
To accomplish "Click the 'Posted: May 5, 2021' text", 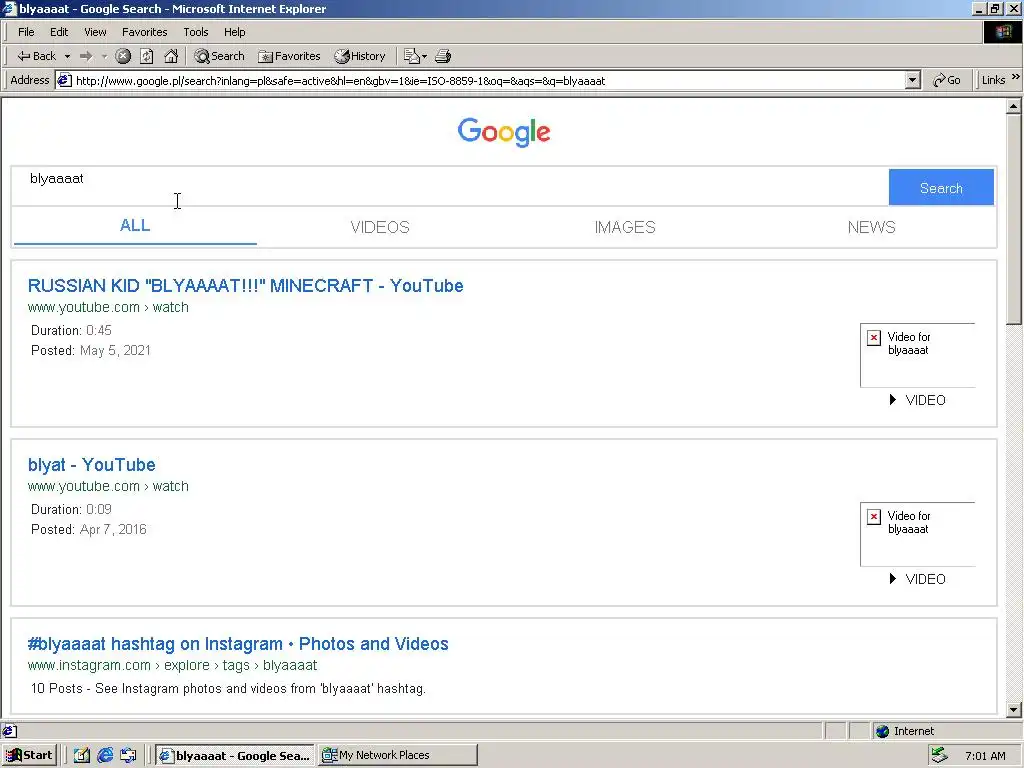I will (91, 351).
